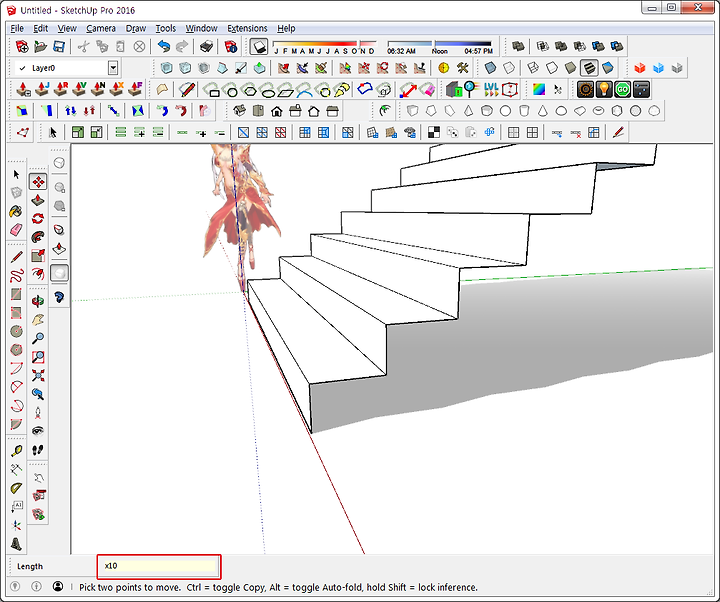Choose the Protractor tool

click(17, 488)
